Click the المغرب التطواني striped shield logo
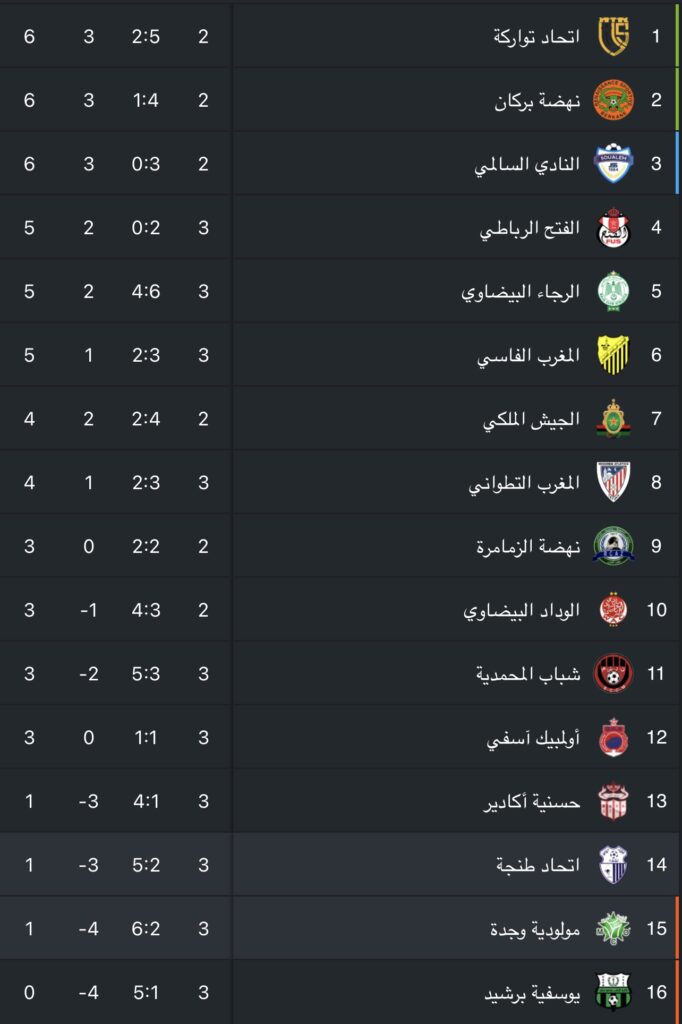 [x=613, y=482]
